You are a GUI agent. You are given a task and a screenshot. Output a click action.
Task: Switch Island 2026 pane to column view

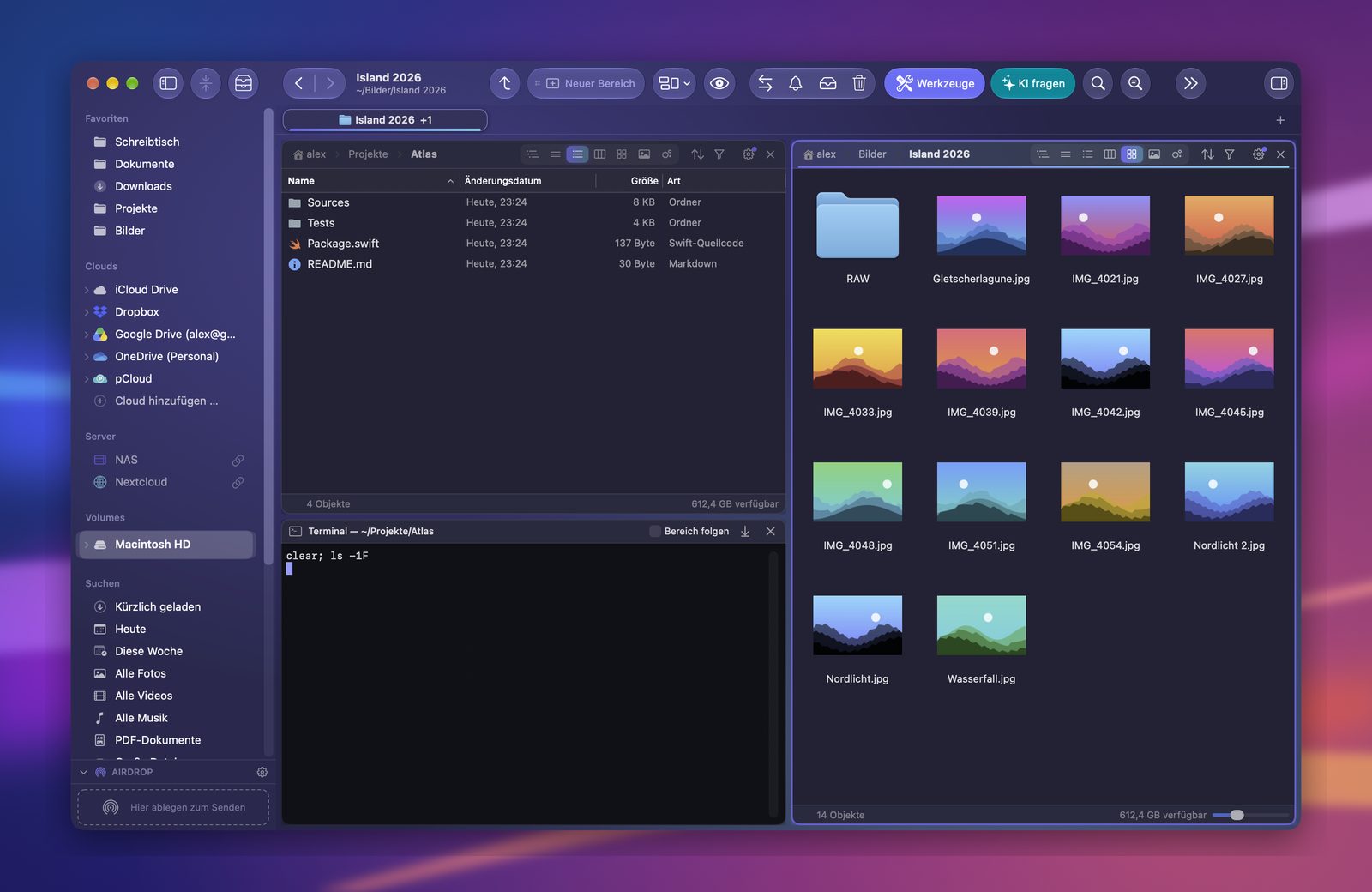click(1110, 154)
